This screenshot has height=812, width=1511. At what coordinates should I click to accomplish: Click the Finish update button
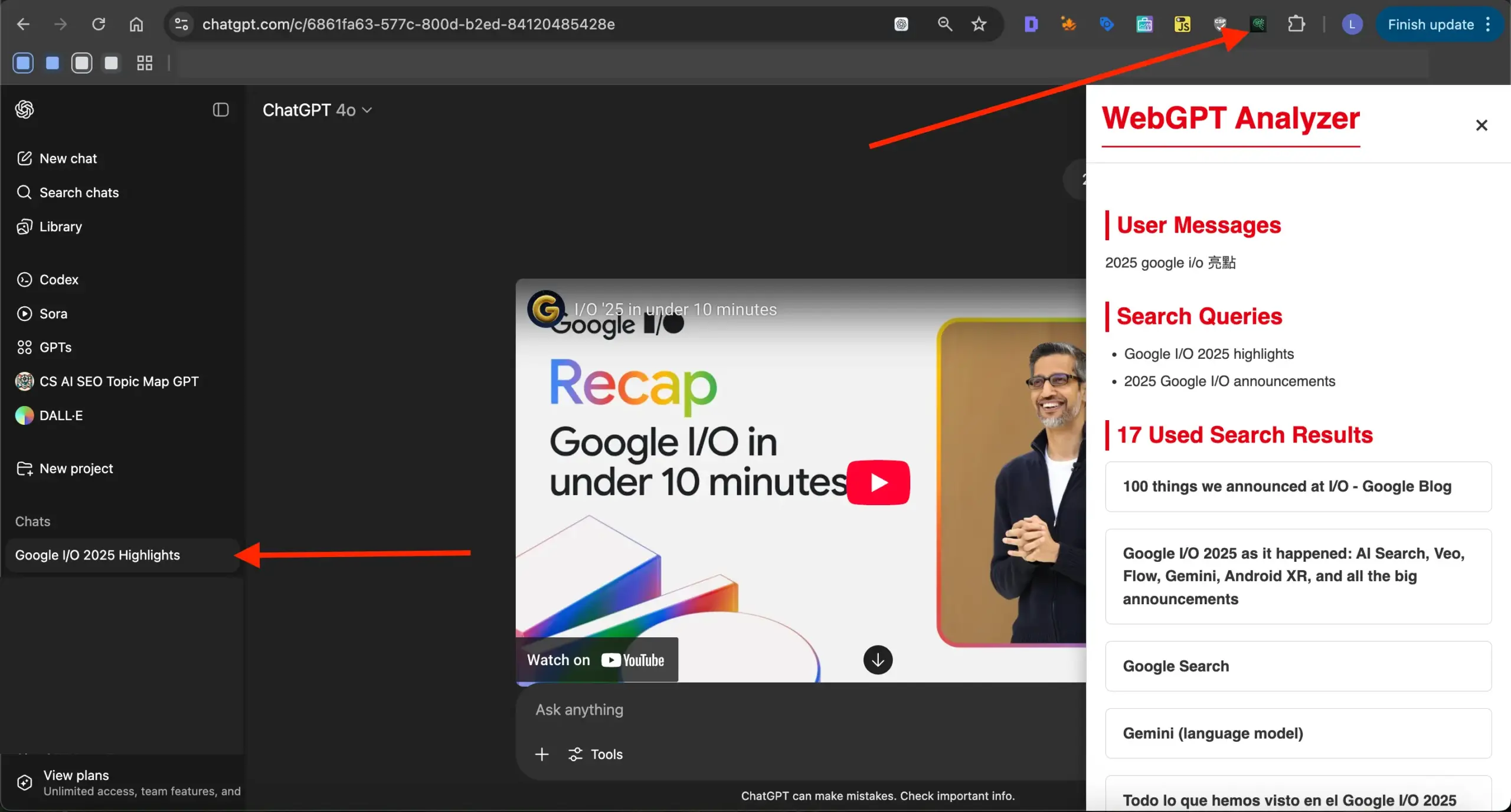pyautogui.click(x=1431, y=24)
